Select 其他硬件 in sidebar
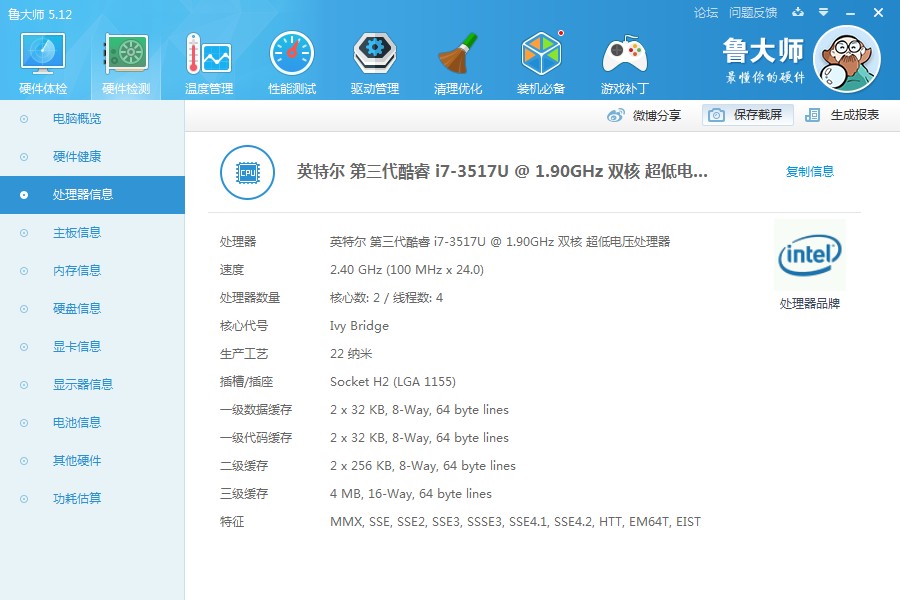900x600 pixels. tap(92, 460)
